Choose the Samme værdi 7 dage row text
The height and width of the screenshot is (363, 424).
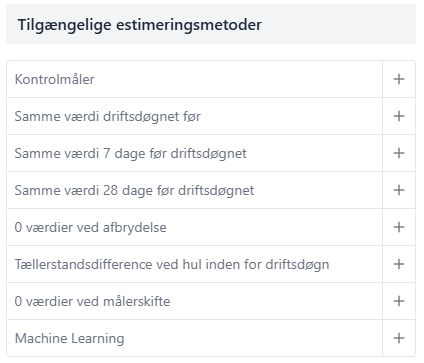pyautogui.click(x=131, y=154)
